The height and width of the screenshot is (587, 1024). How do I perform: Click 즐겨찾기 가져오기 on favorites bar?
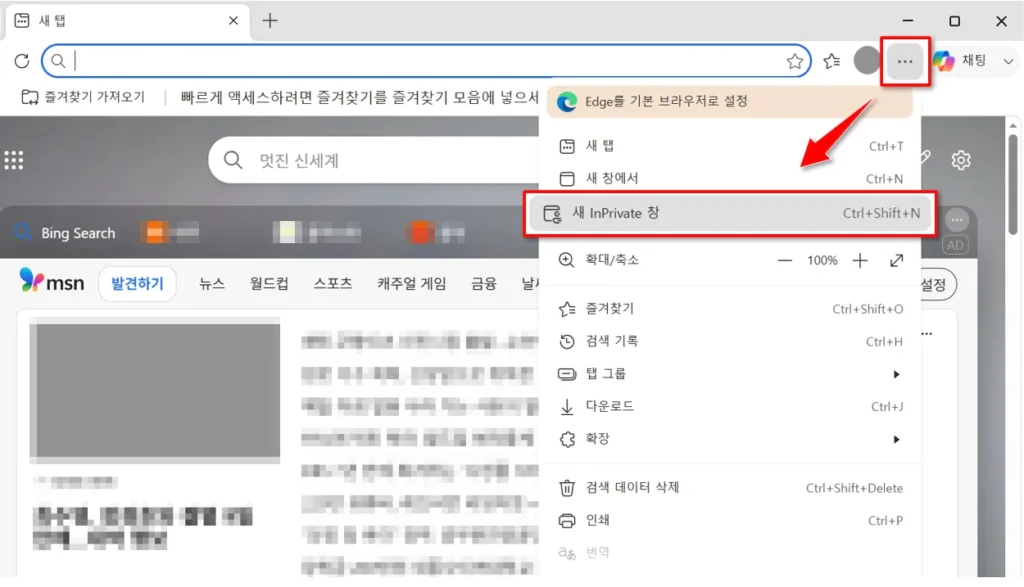[83, 97]
